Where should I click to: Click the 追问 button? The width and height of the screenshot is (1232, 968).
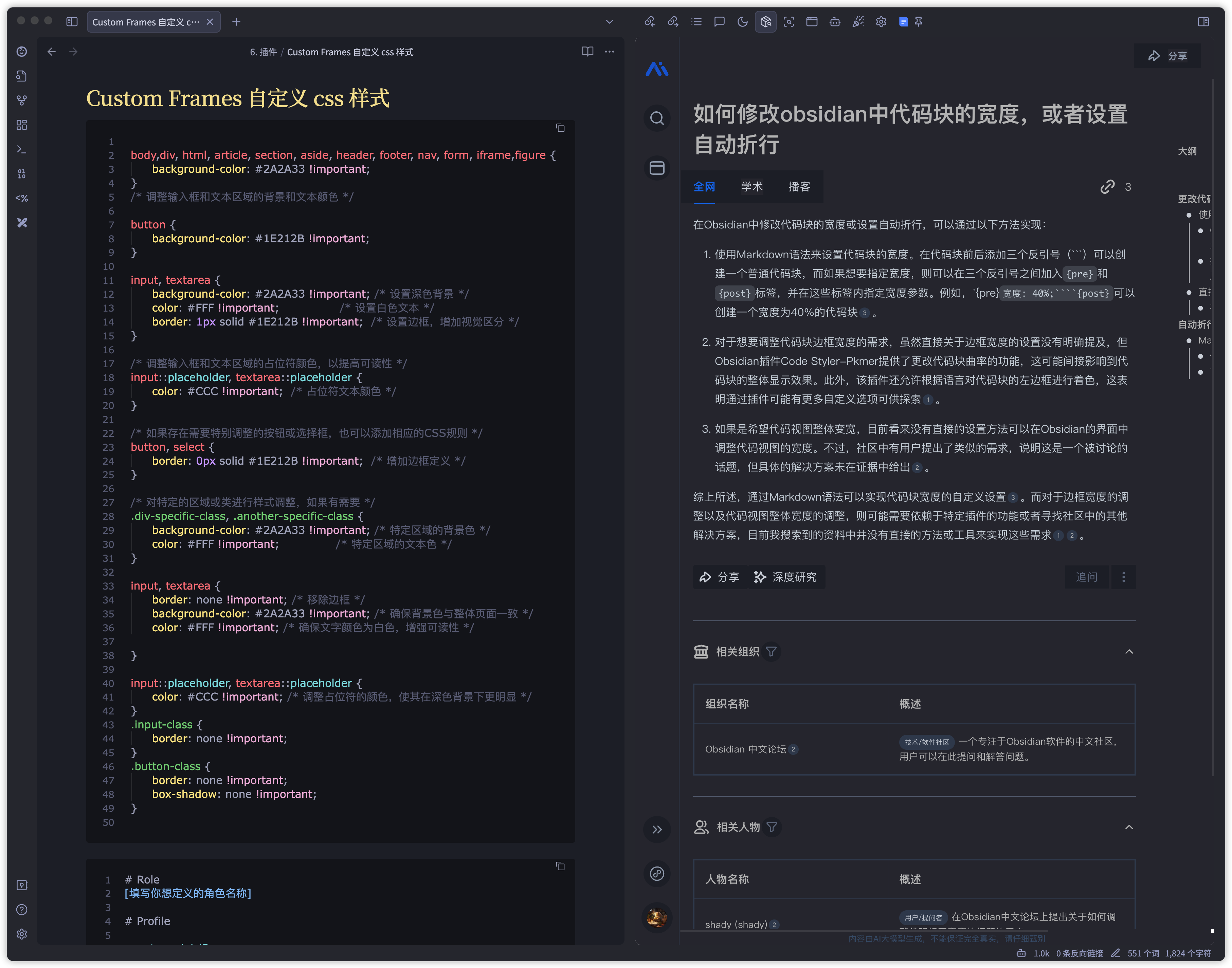coord(1086,577)
